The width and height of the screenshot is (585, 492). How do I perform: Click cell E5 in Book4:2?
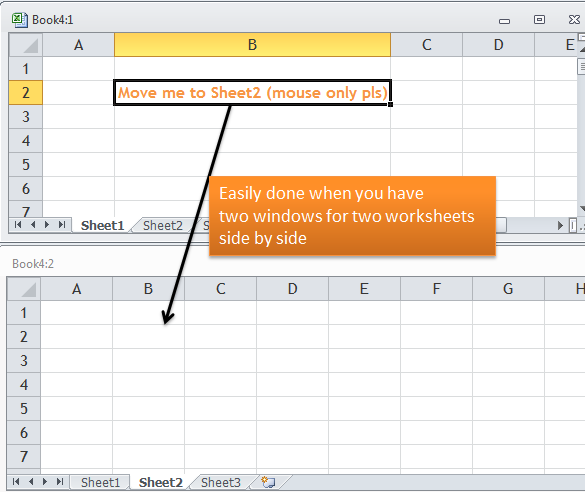coord(364,408)
